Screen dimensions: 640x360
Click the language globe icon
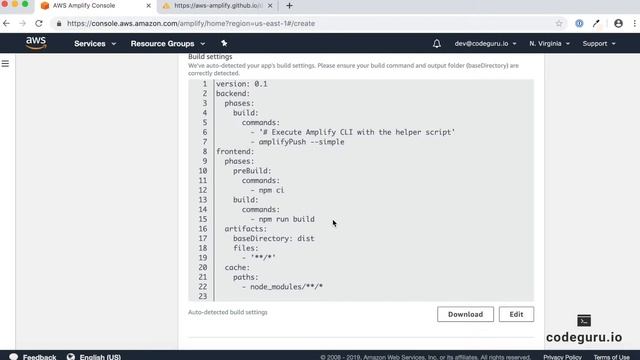coord(71,357)
